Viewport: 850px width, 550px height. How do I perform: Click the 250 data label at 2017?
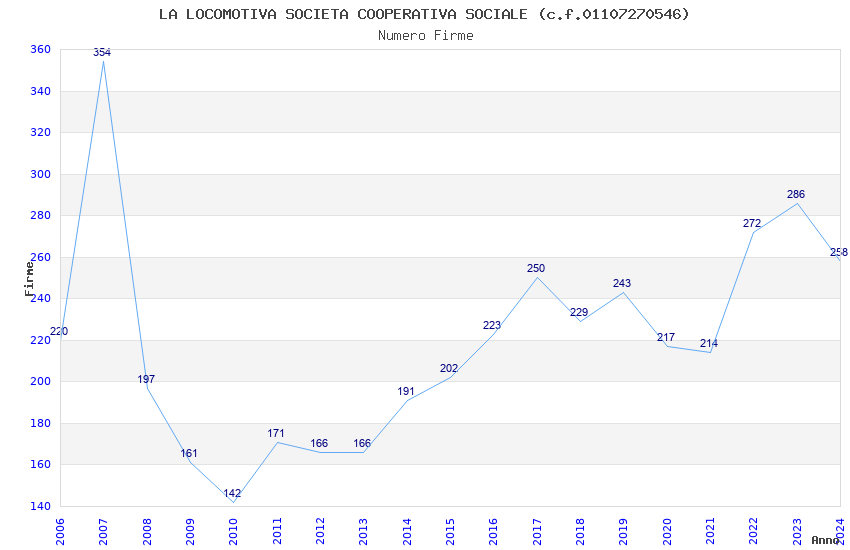tap(536, 268)
